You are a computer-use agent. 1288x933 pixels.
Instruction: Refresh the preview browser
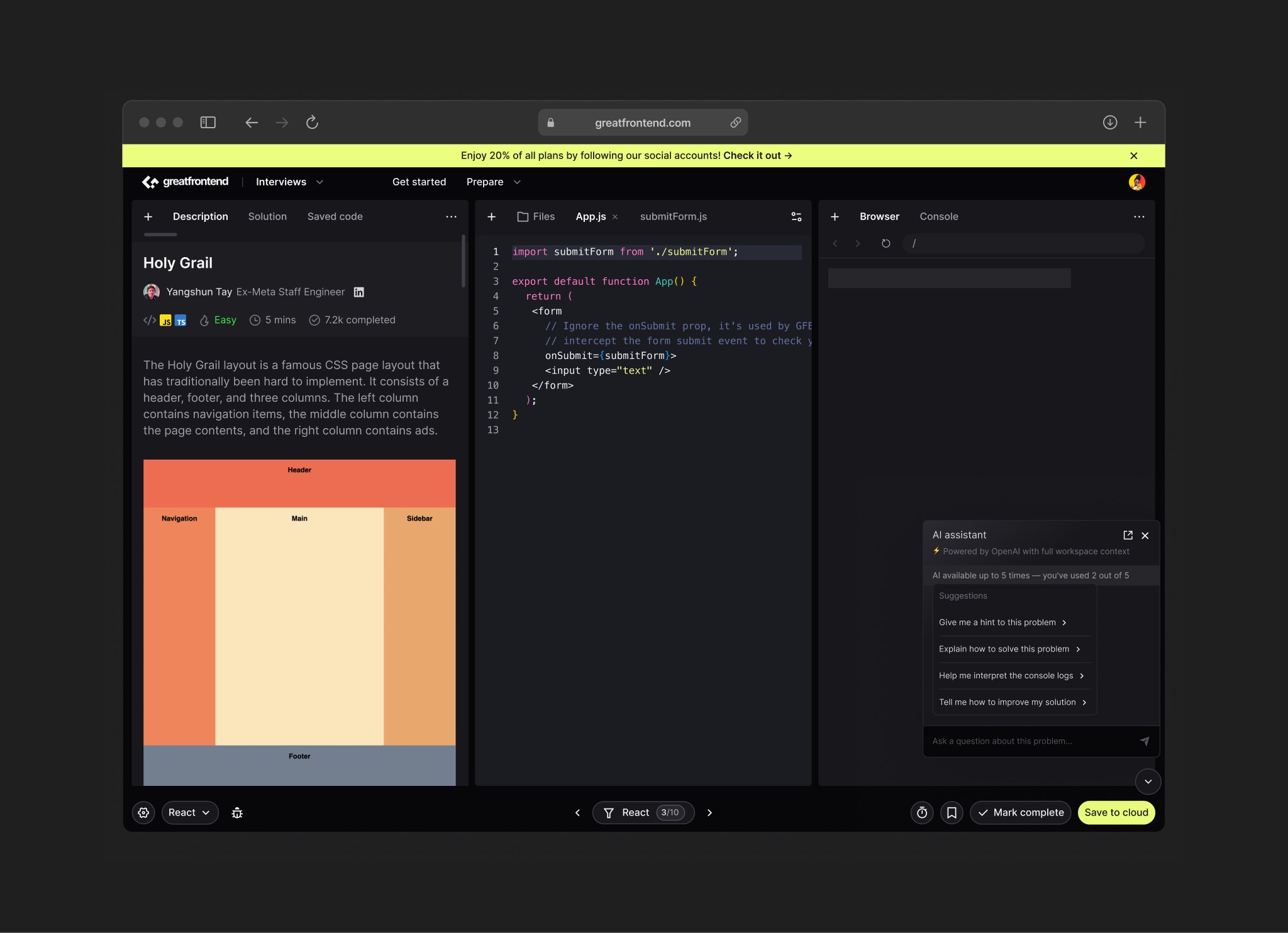(x=885, y=243)
